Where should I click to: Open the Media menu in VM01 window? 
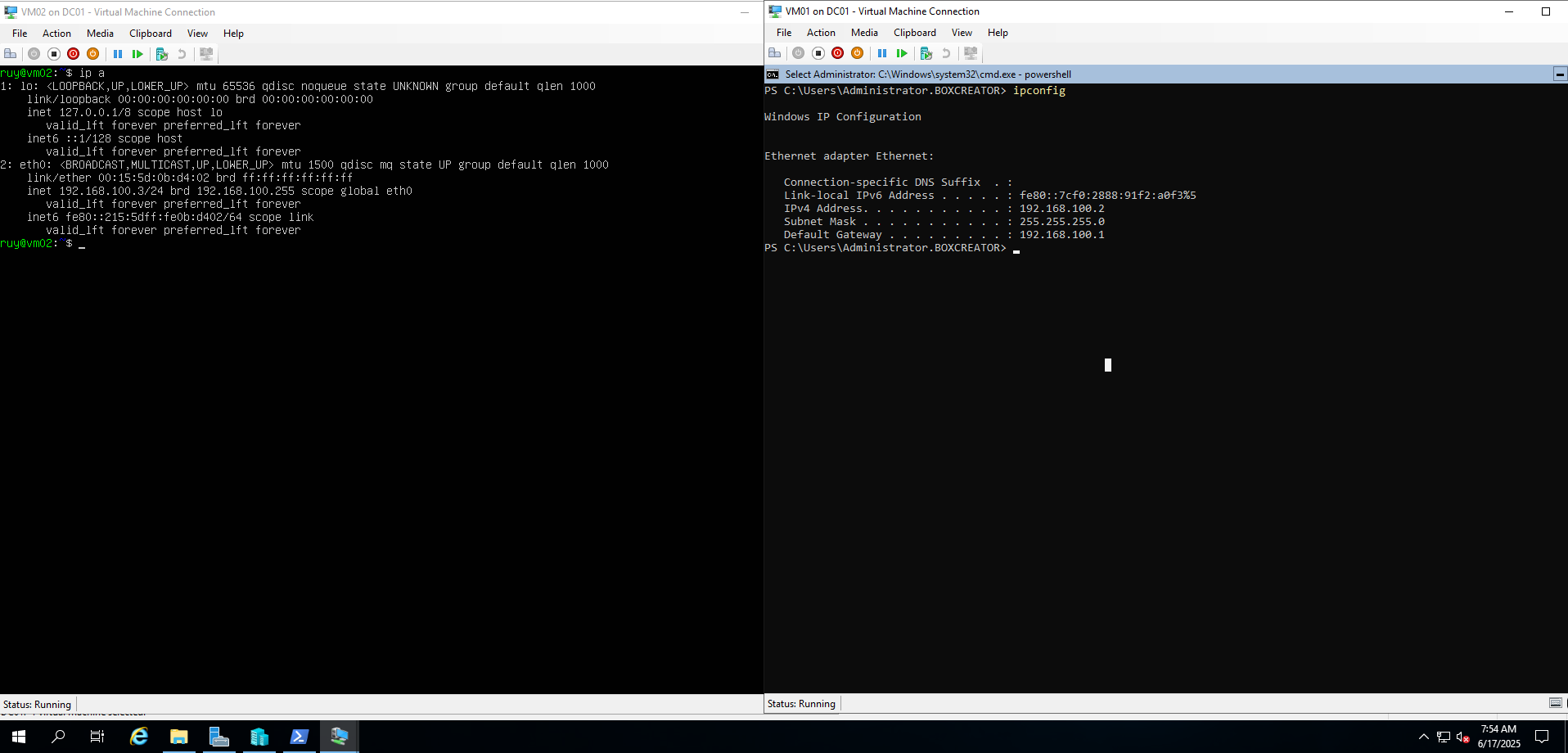864,33
